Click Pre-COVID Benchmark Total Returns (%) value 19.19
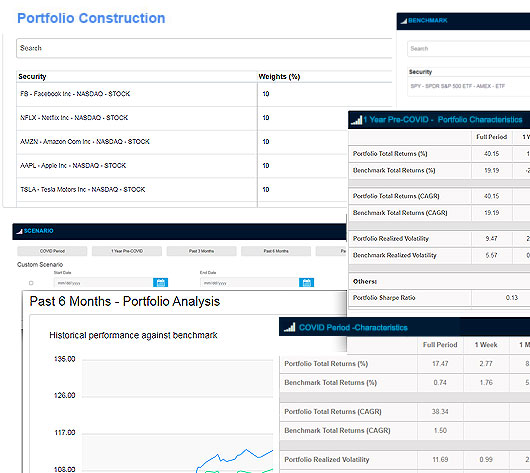530x473 pixels. [x=491, y=171]
